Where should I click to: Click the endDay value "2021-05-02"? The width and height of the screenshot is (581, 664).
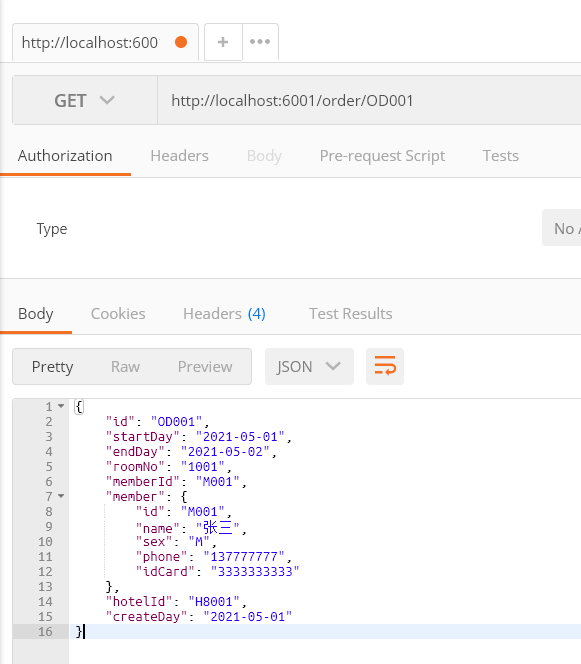pos(225,451)
